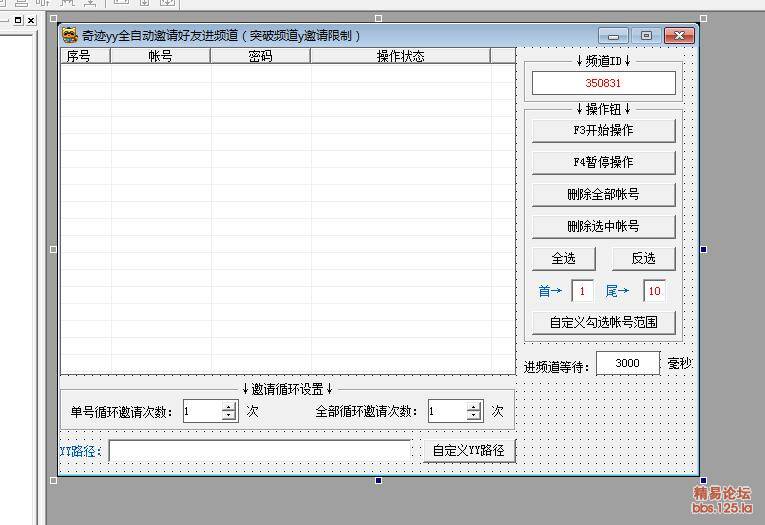Screen dimensions: 765x525
Task: Click 删除全部帐号 to delete all accounts
Action: click(x=603, y=194)
